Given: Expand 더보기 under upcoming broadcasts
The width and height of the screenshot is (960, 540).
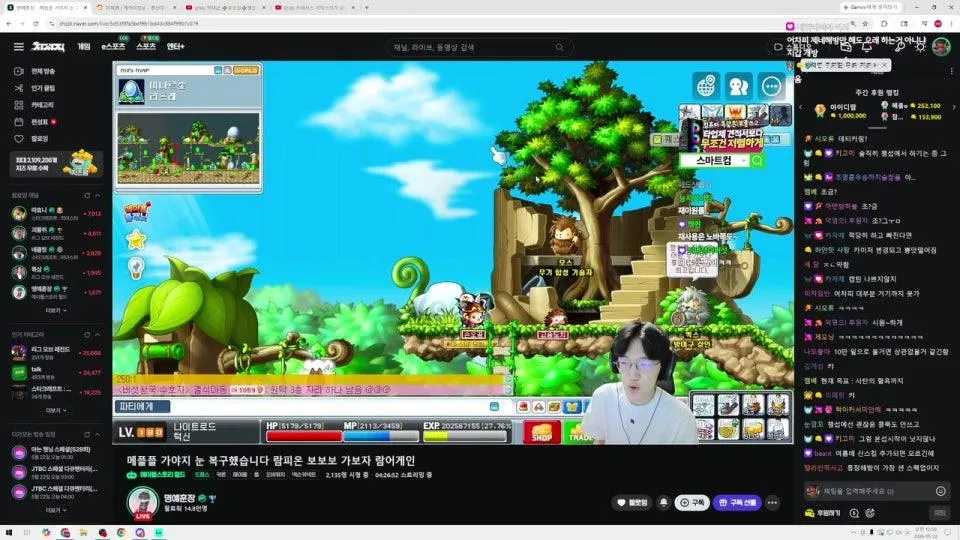Looking at the screenshot, I should coord(56,510).
